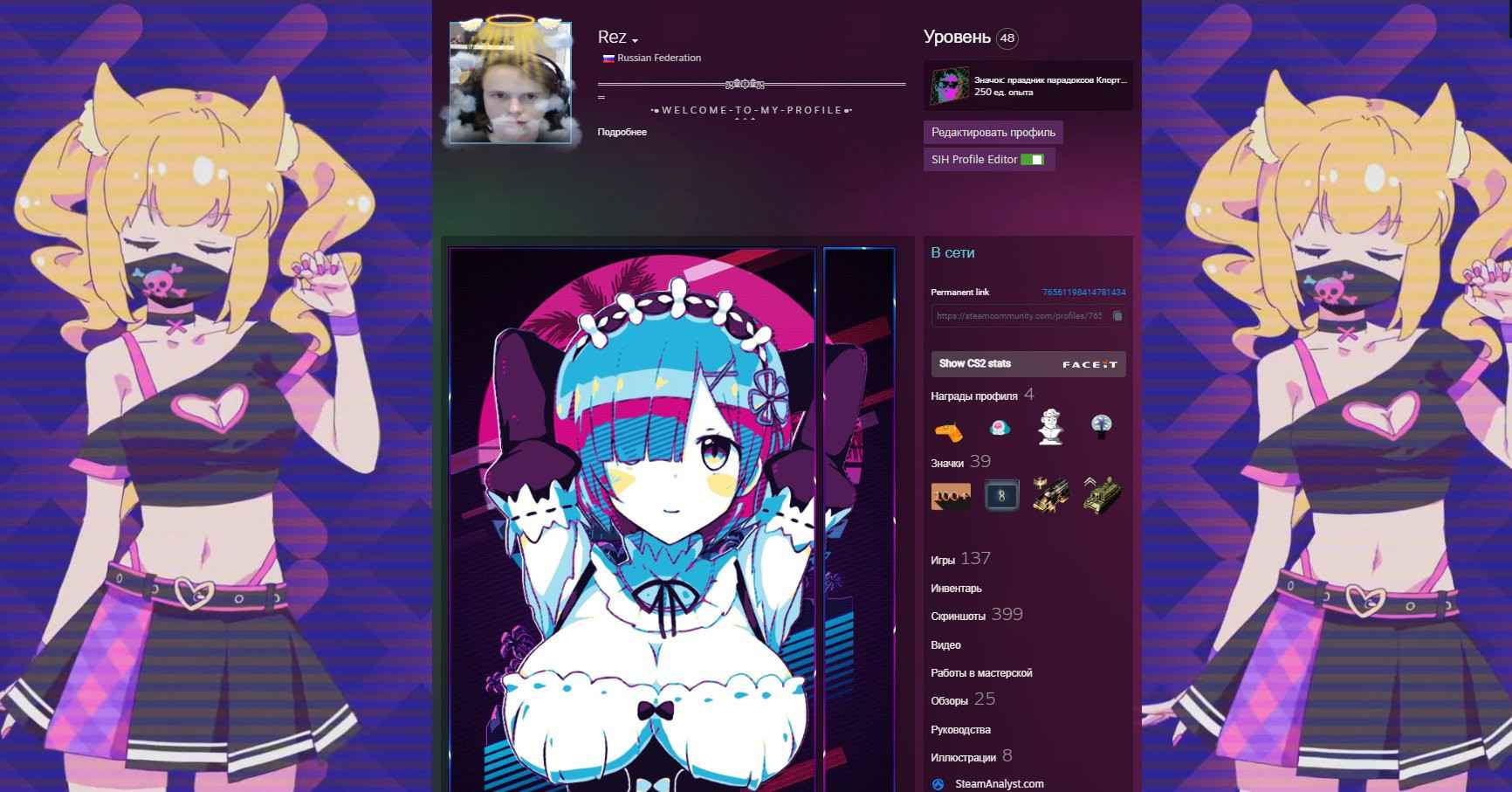Click the WELCOME-TO-MY-PROFILE summary text
1512x792 pixels.
(752, 110)
